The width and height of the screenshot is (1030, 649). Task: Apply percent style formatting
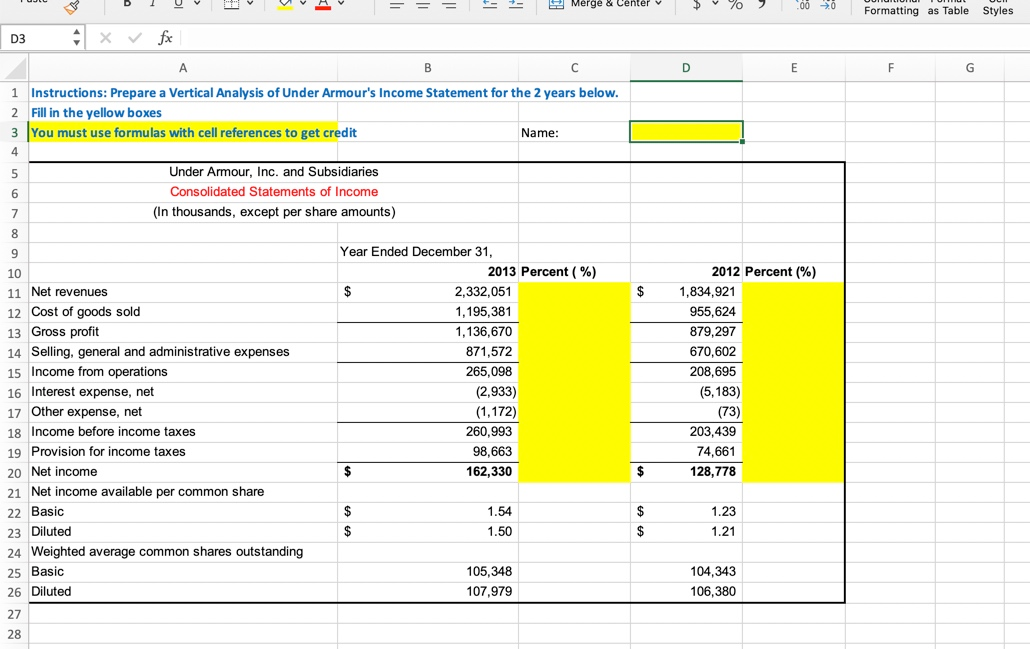737,6
